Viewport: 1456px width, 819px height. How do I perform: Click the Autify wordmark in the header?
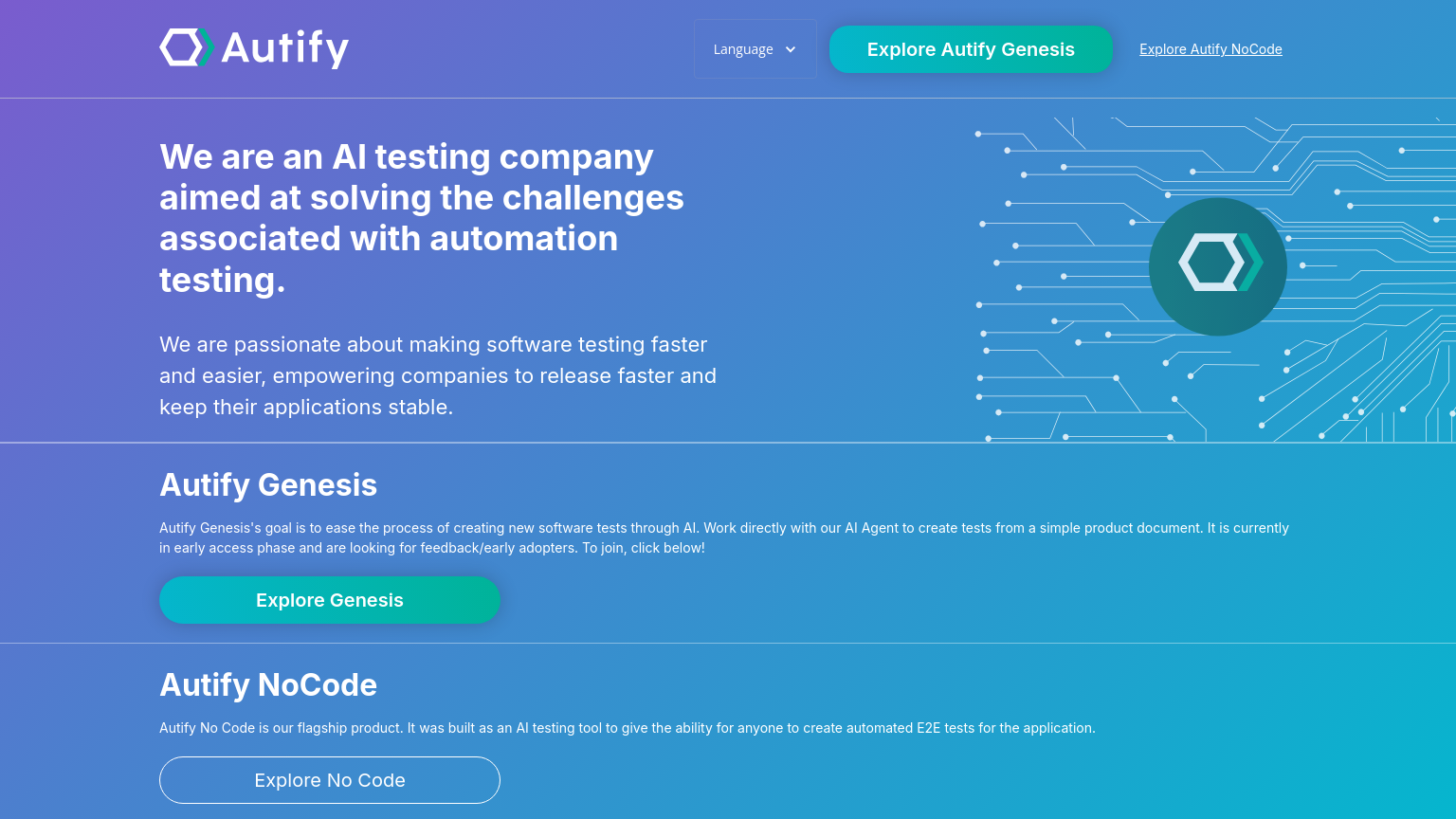285,47
